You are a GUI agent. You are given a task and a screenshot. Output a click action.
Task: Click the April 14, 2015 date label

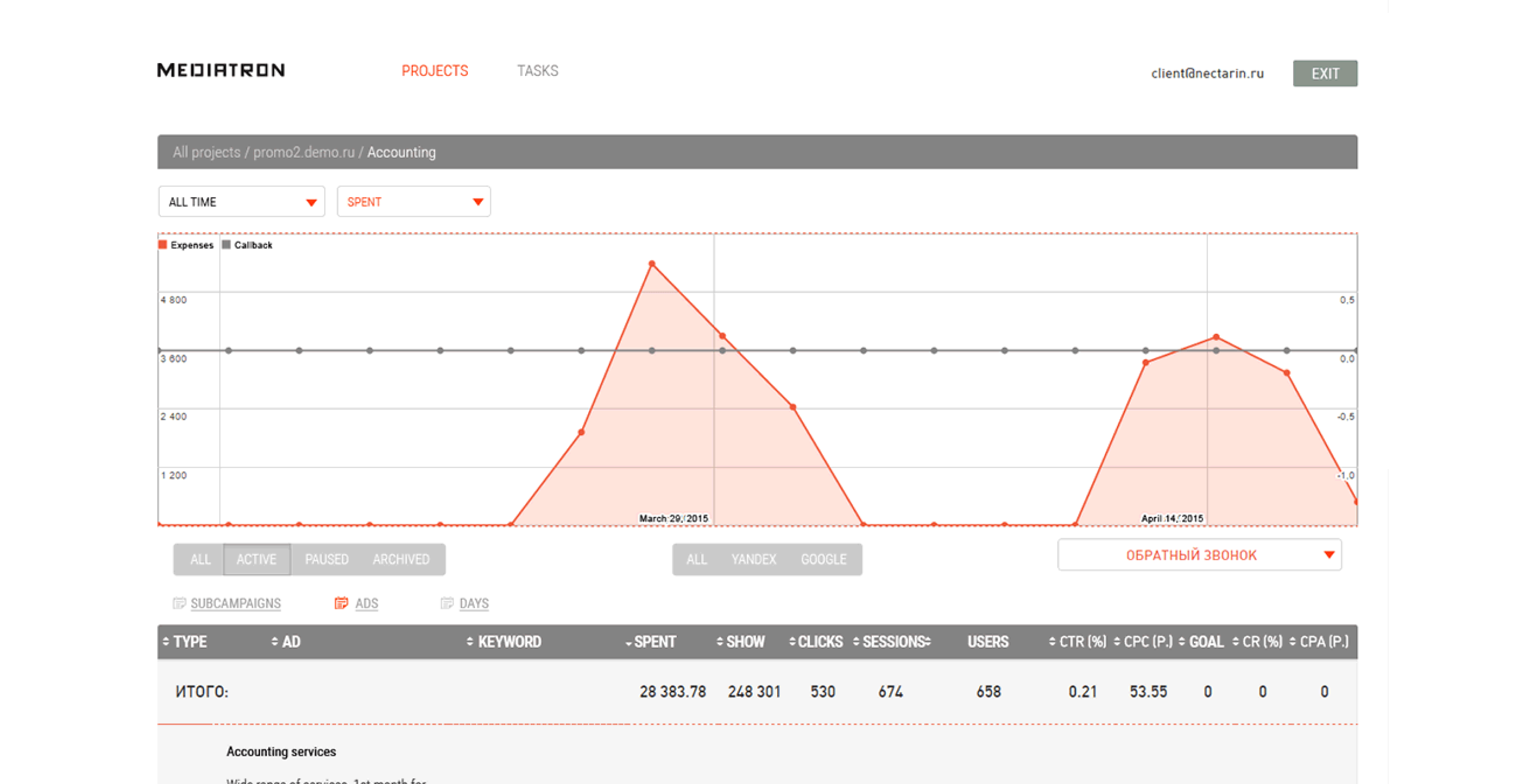click(1172, 519)
